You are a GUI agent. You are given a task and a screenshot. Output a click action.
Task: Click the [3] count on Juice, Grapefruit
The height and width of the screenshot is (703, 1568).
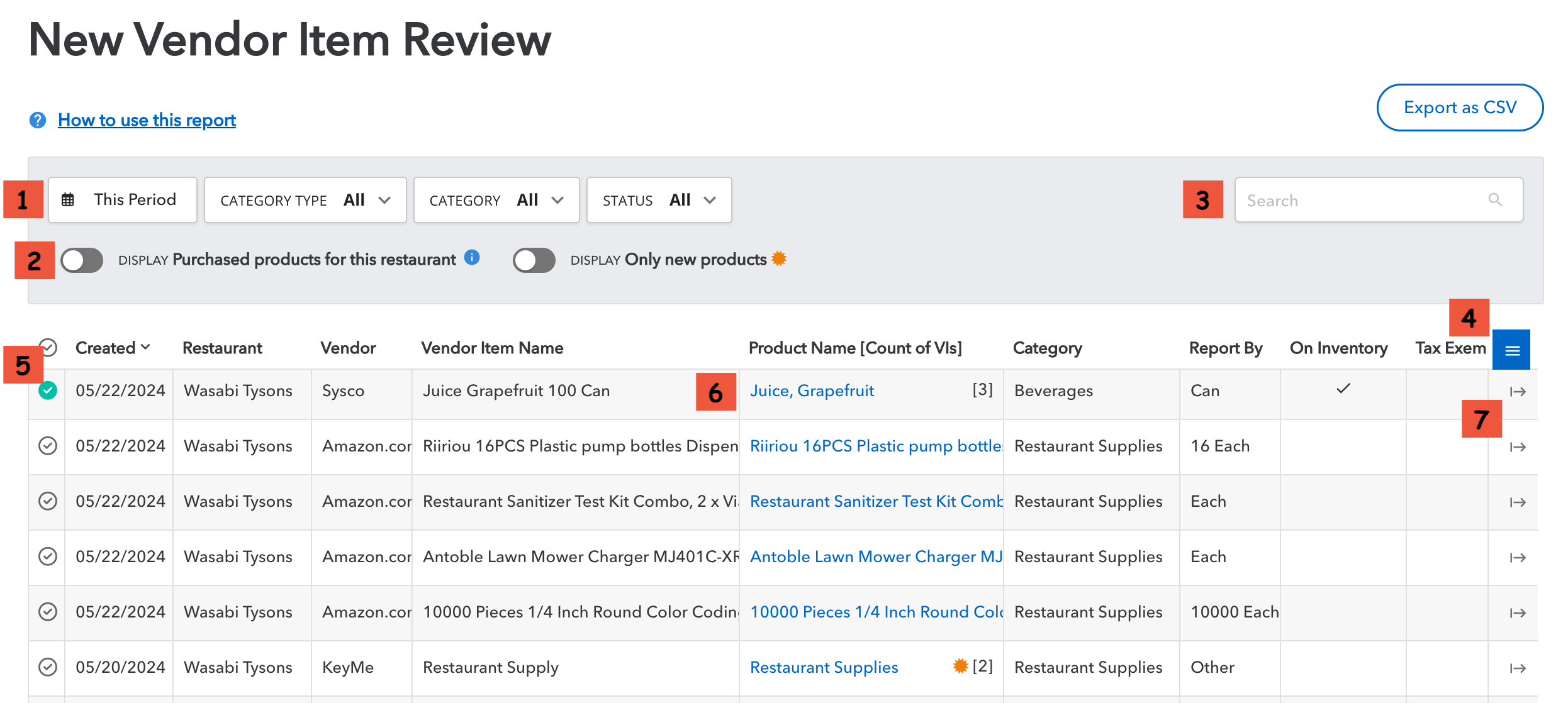(x=982, y=390)
